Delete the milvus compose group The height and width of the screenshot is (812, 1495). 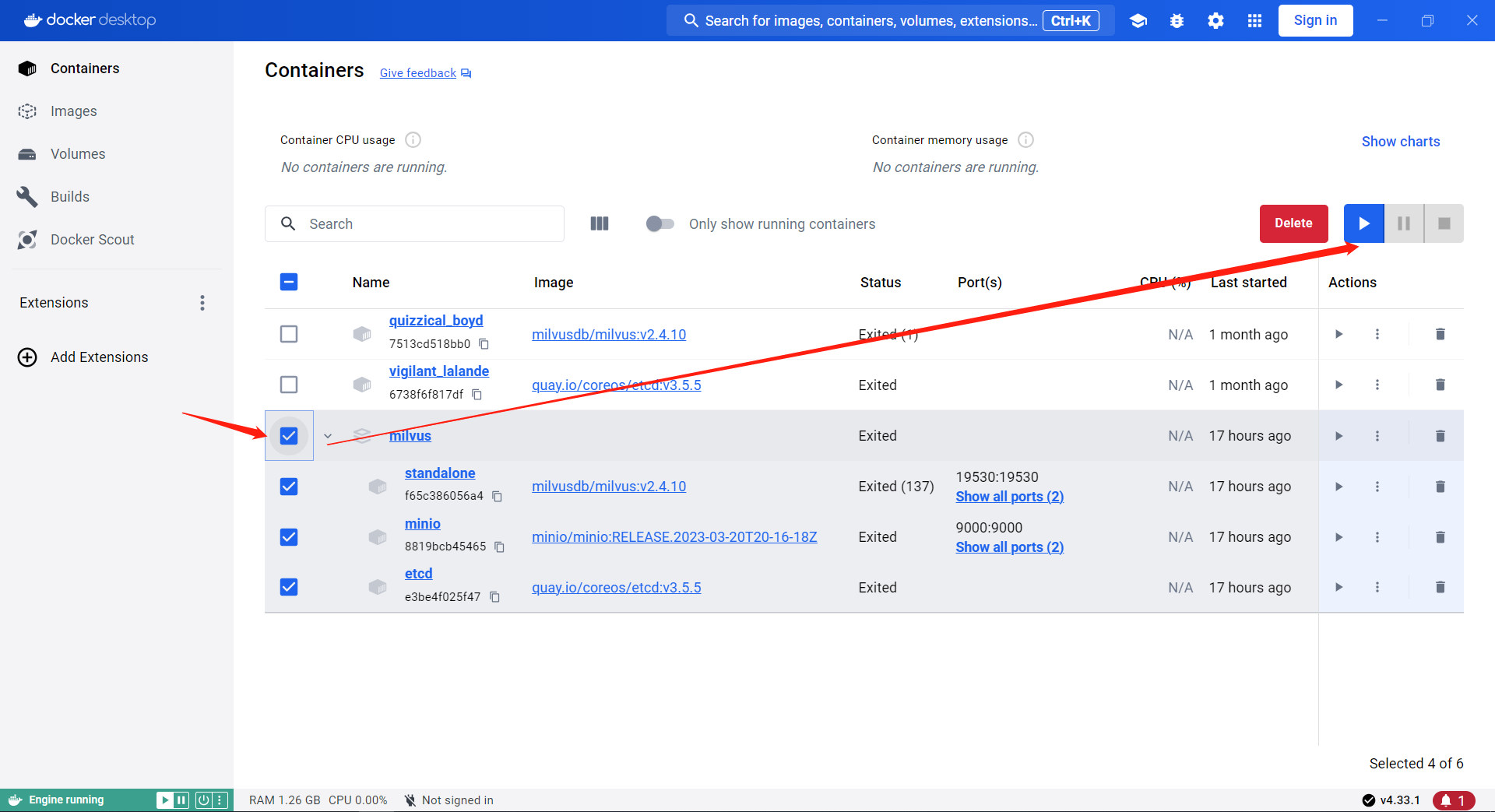click(x=1440, y=436)
